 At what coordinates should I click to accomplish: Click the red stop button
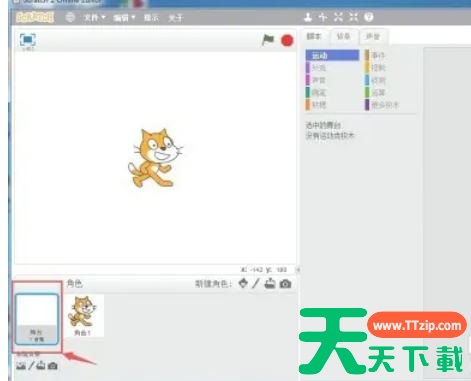[287, 41]
